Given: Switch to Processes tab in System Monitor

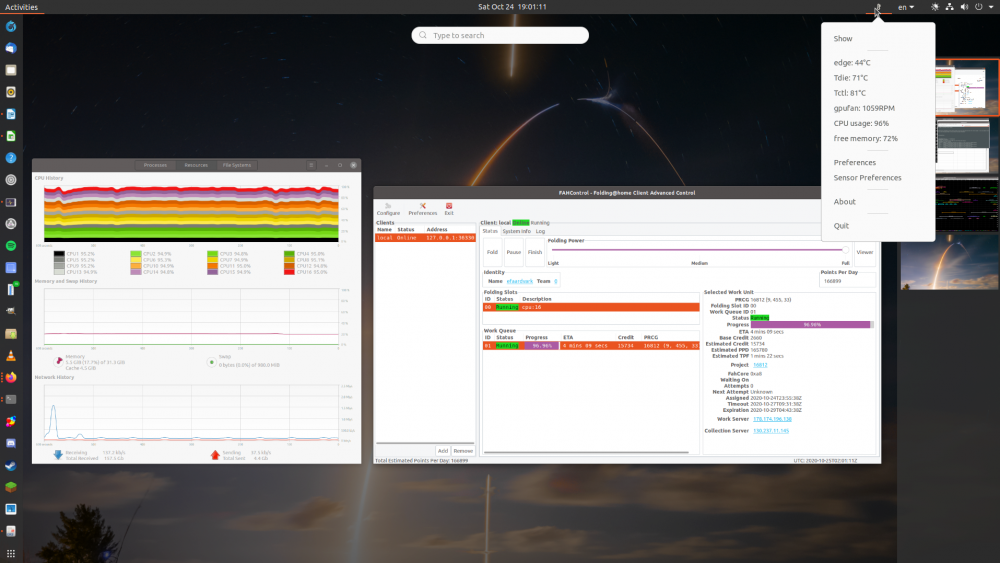Looking at the screenshot, I should [x=155, y=165].
